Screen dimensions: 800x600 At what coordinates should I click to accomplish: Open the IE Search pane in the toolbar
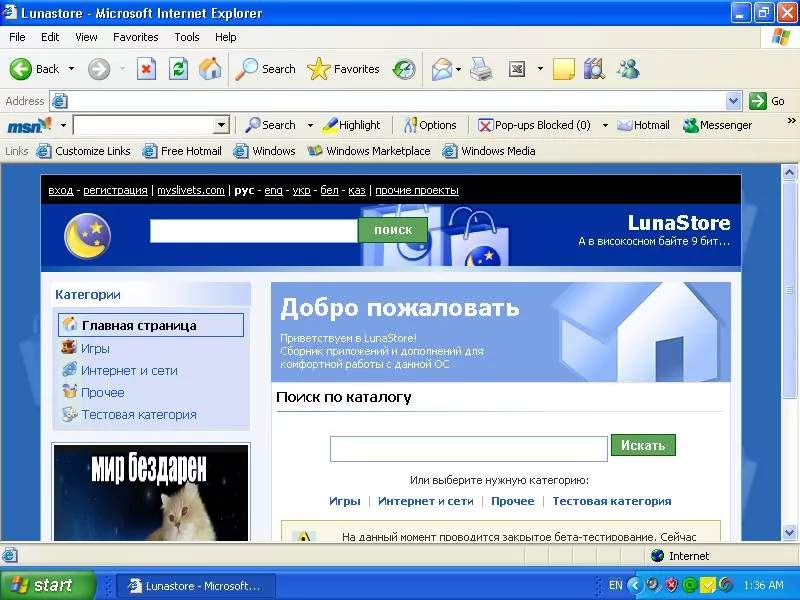click(265, 69)
